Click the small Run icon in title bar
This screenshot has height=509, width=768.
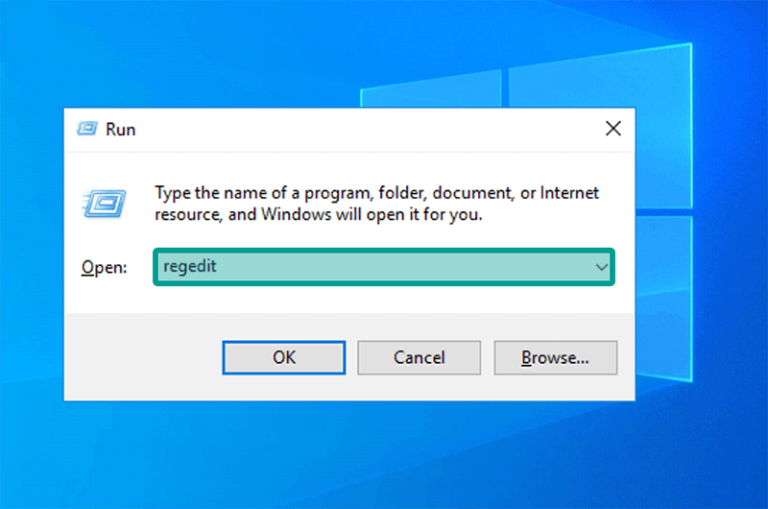87,129
